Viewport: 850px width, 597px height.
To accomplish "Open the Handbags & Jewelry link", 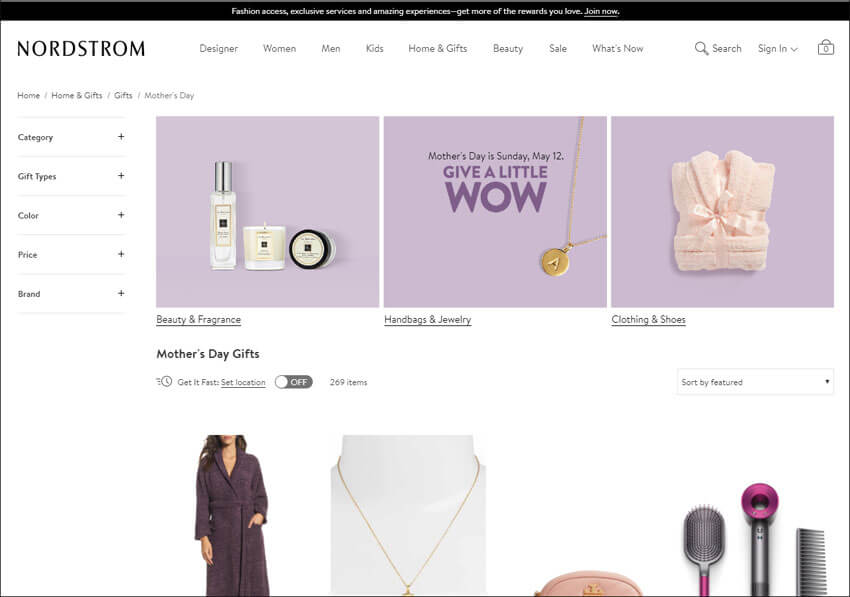I will [x=428, y=319].
